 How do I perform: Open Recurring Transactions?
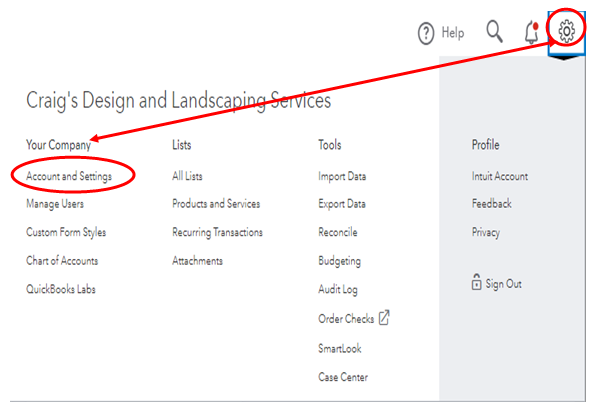click(x=217, y=232)
